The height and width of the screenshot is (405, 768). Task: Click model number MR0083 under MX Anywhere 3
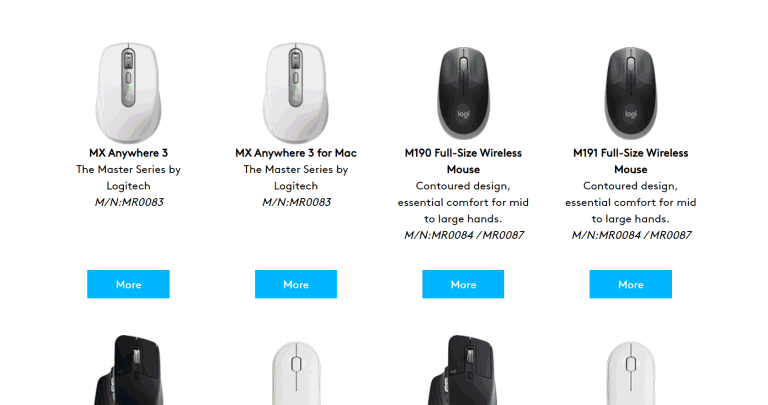click(129, 202)
